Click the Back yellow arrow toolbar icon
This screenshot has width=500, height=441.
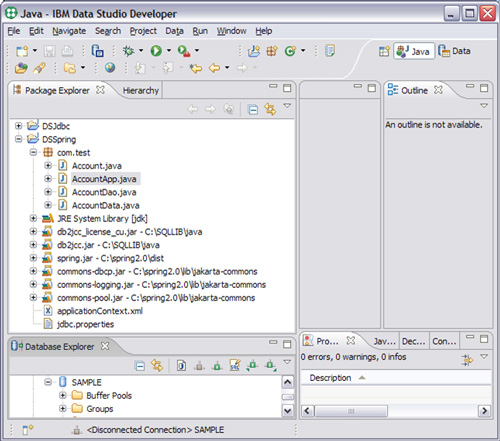[214, 68]
